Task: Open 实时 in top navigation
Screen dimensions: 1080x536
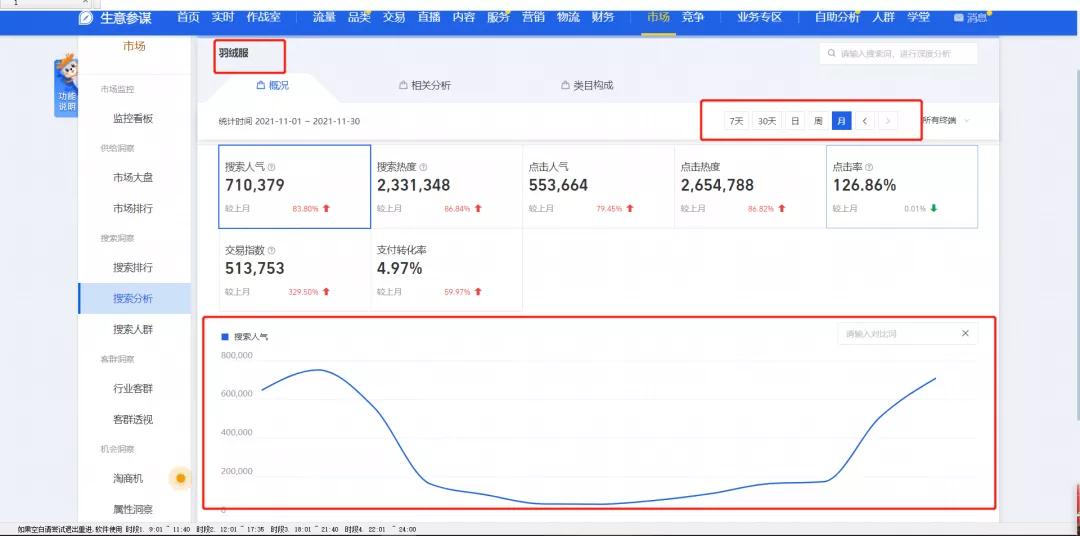Action: coord(223,17)
